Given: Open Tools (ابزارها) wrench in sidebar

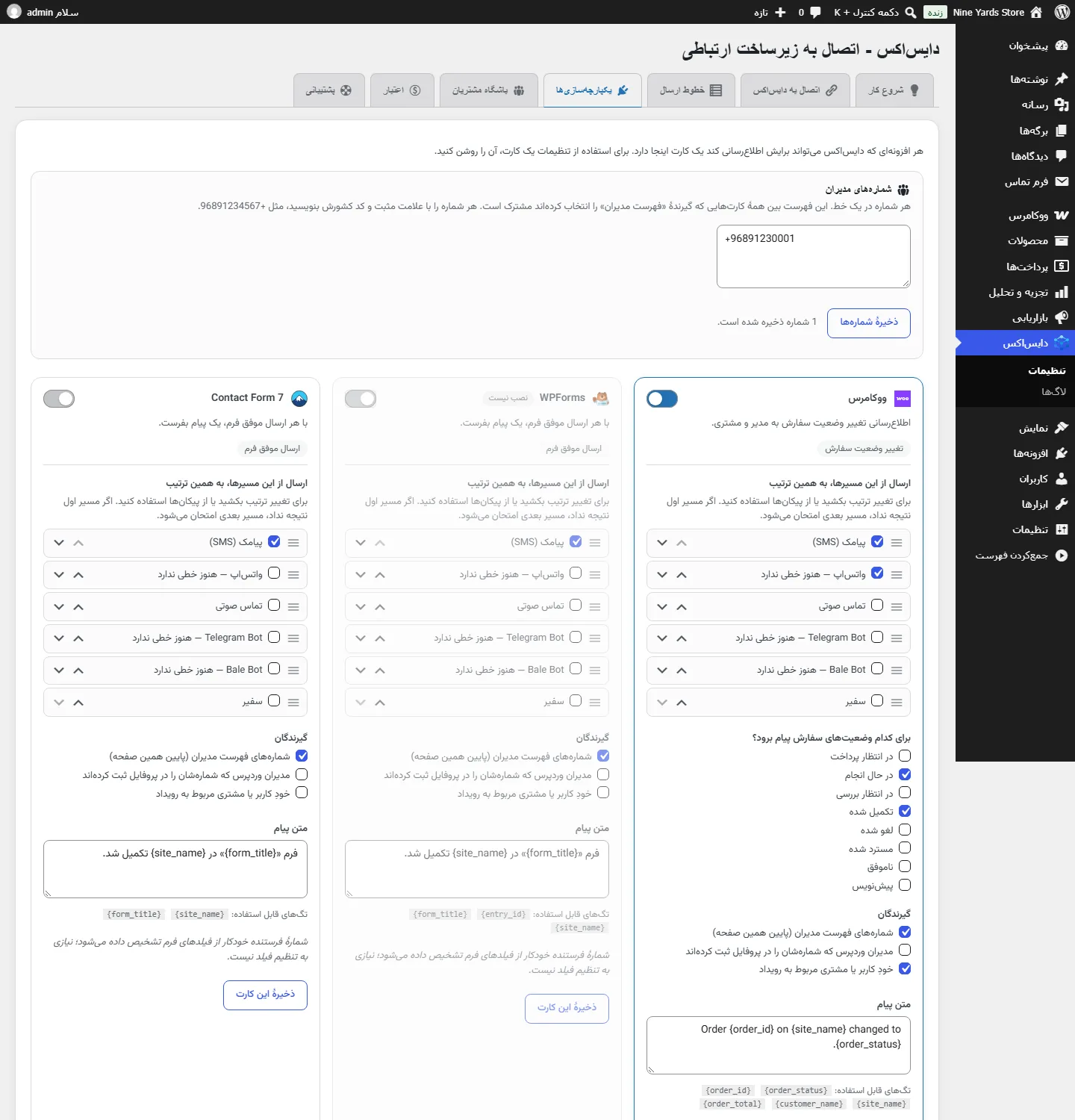Looking at the screenshot, I should [1062, 504].
